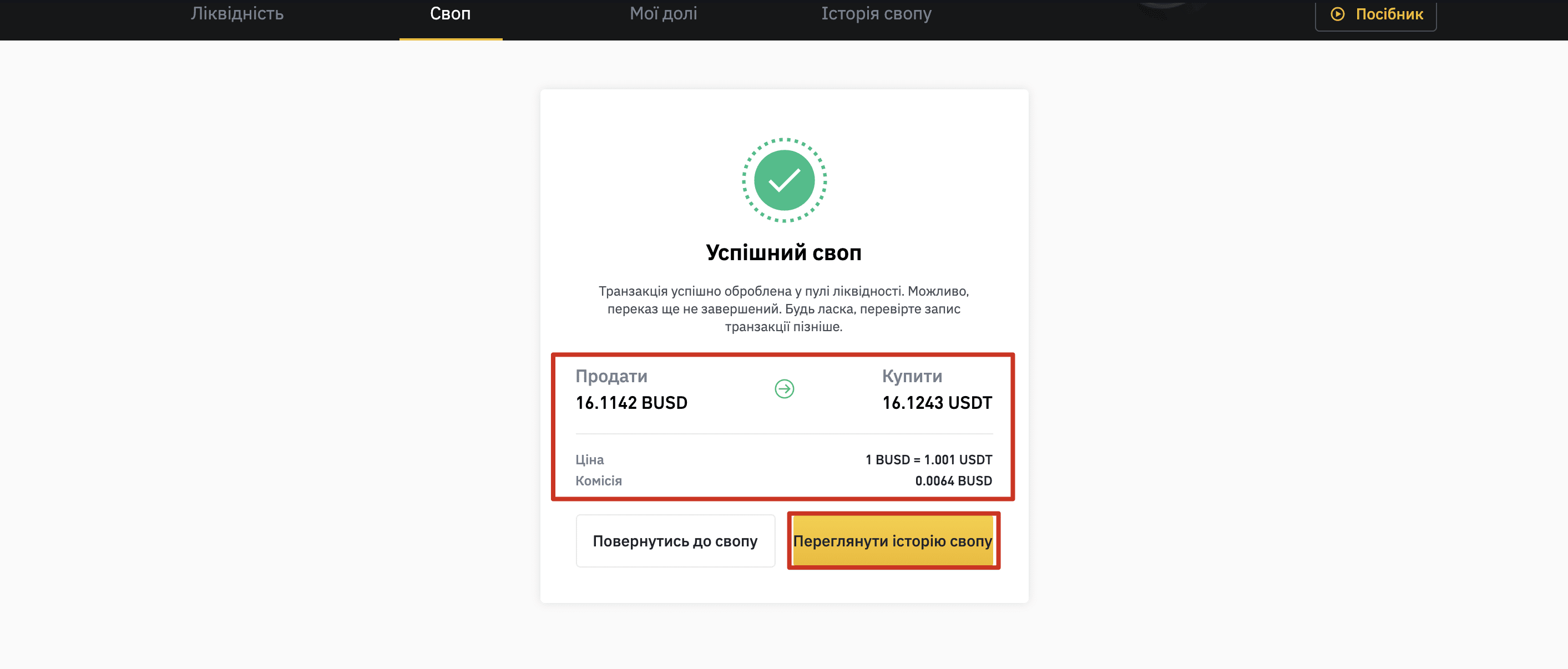Viewport: 1568px width, 669px height.
Task: Click the commission value 0.0064 BUSD
Action: (954, 481)
